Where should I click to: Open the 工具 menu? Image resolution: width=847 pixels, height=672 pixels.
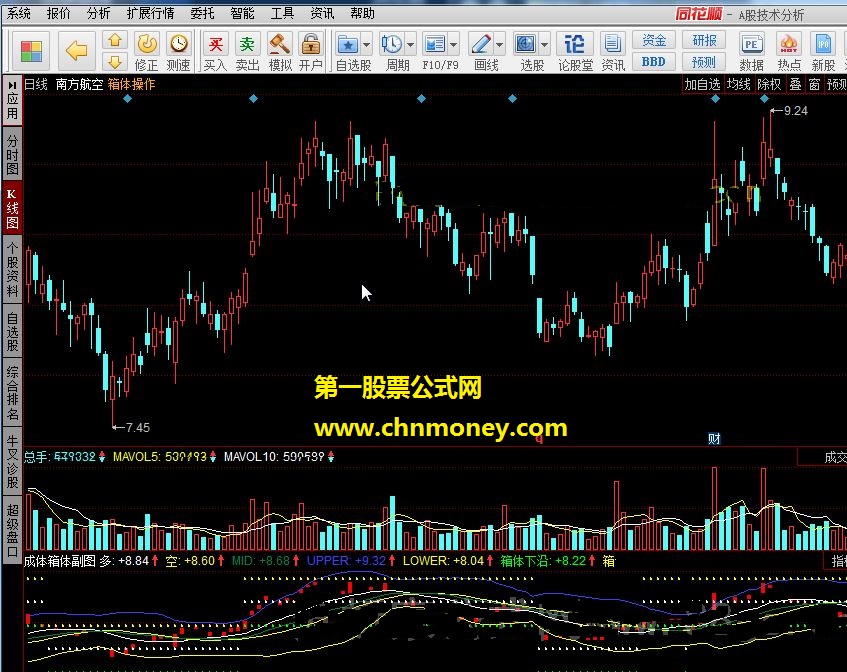click(282, 13)
